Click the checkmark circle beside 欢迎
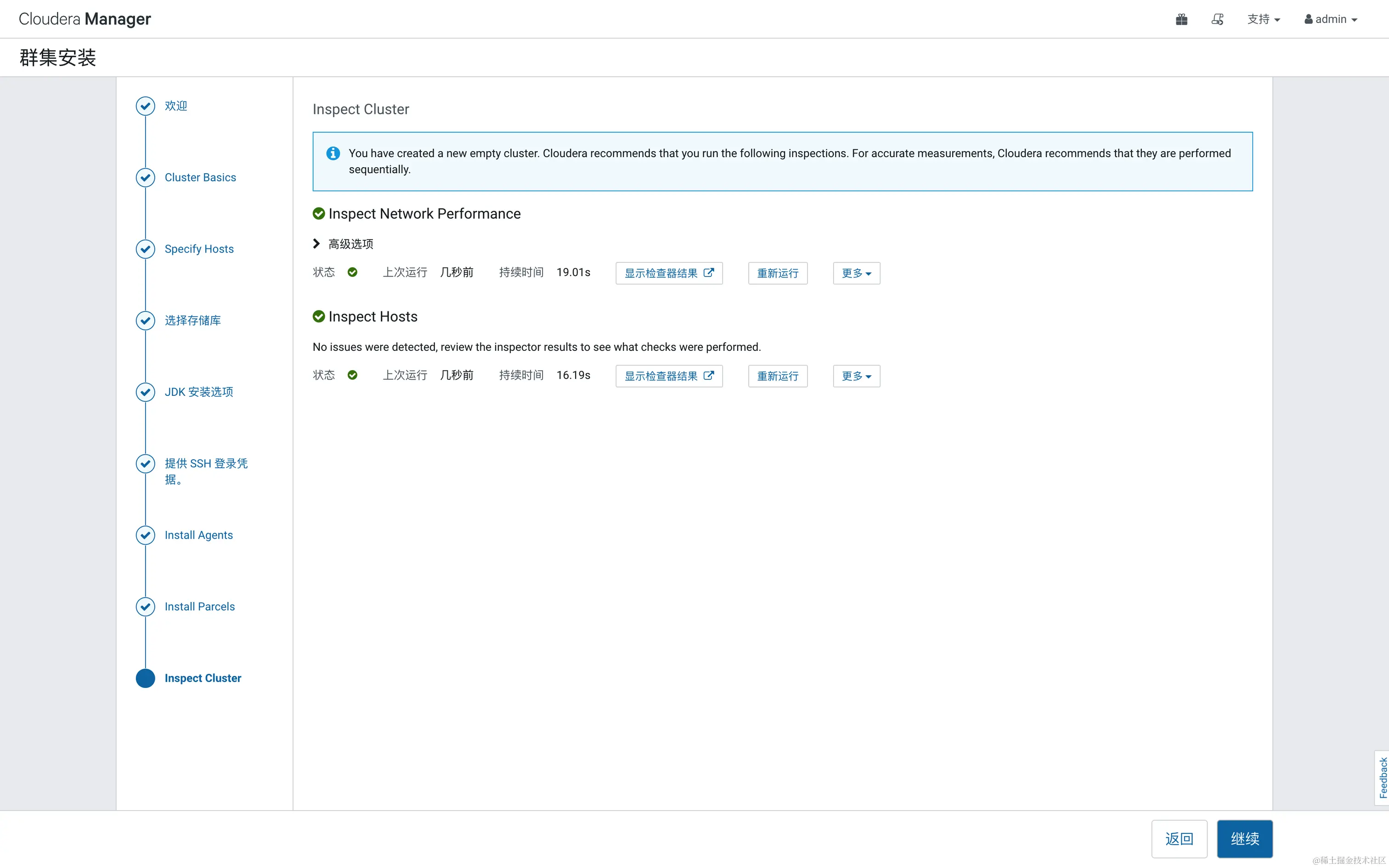1389x868 pixels. coord(145,106)
